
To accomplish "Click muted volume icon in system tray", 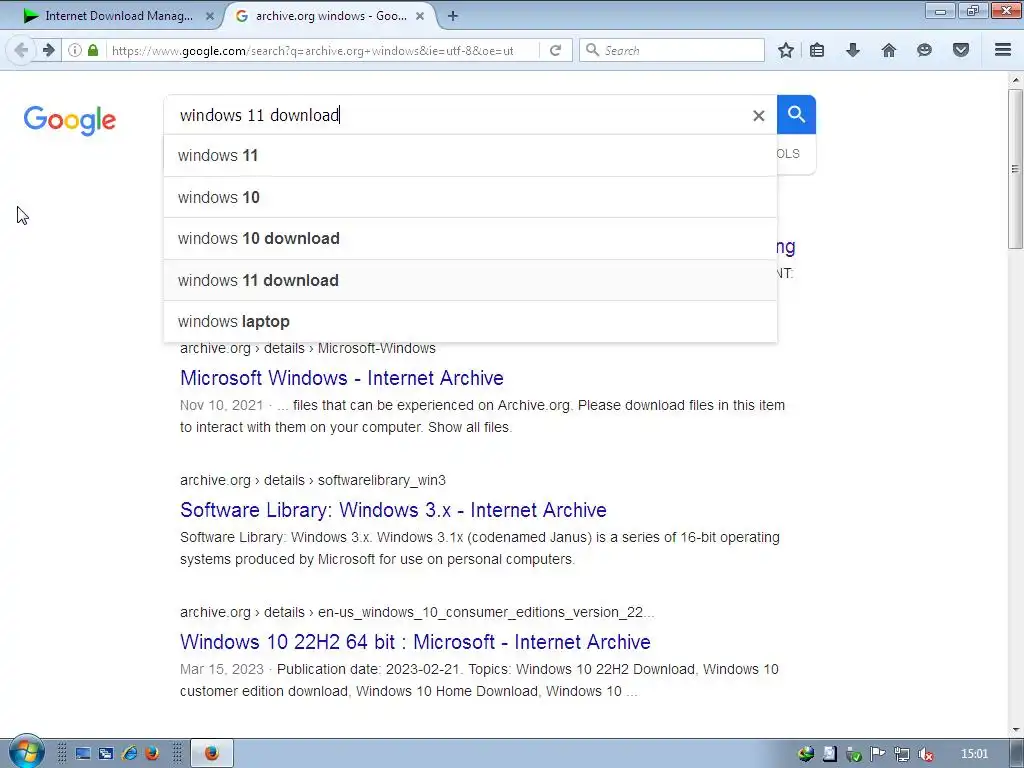I will pos(925,754).
